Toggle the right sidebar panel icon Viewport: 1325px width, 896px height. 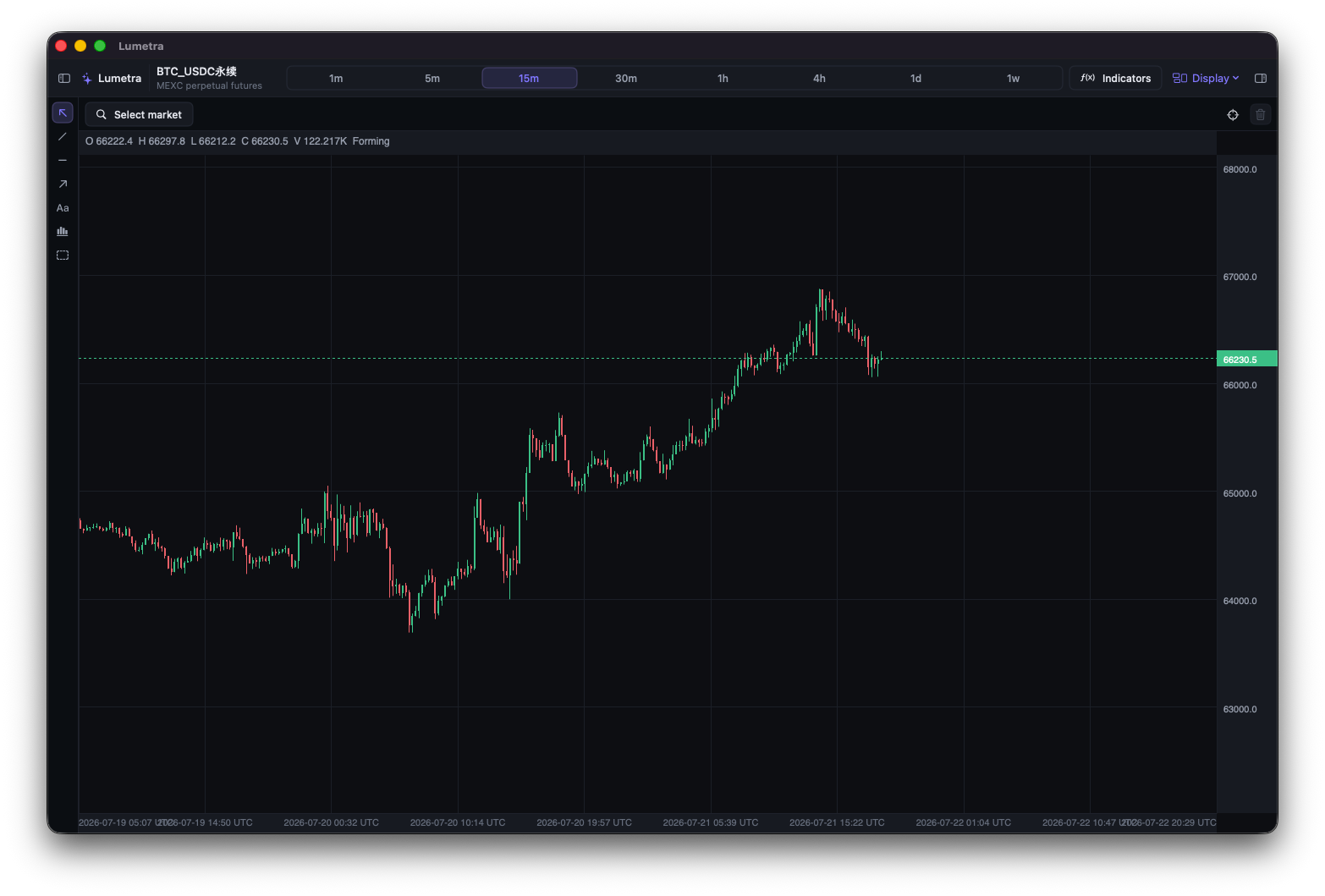(x=1261, y=79)
